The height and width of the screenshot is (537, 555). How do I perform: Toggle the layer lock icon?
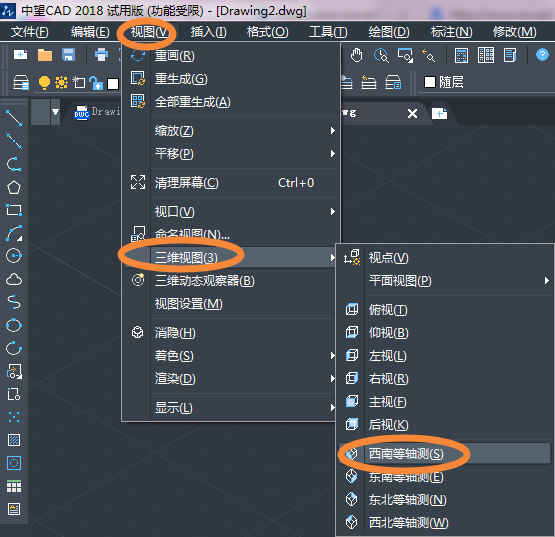tap(96, 83)
